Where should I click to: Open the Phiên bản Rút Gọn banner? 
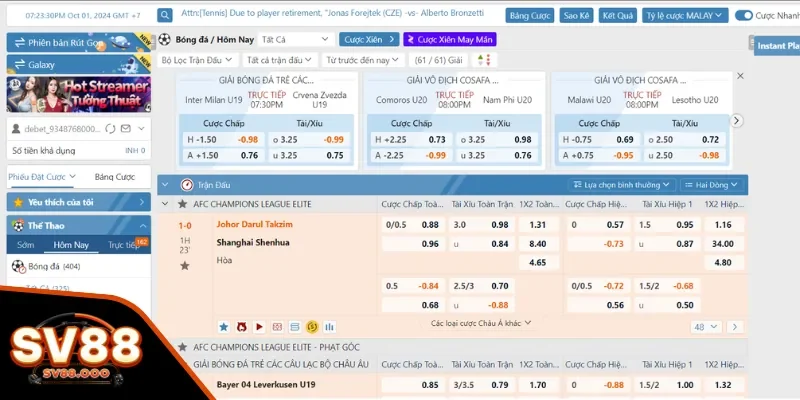(79, 42)
